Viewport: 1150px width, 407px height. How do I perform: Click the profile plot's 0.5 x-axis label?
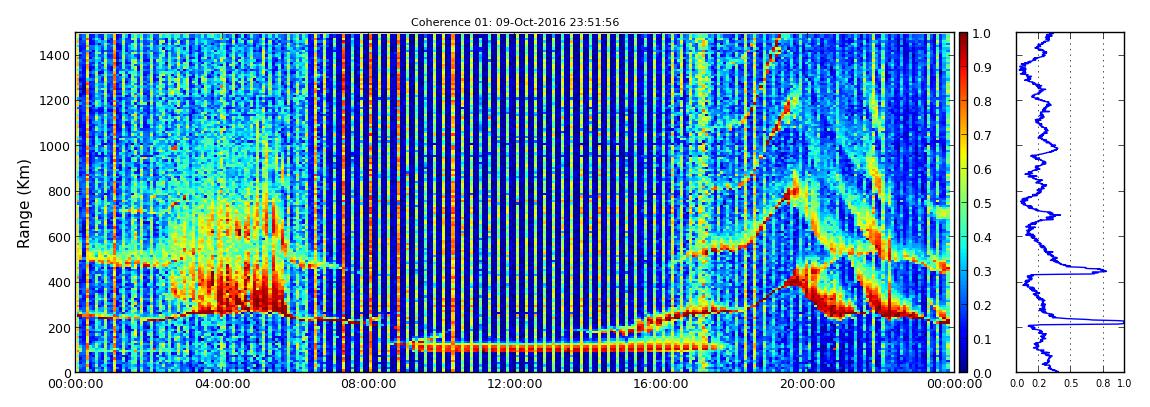click(1070, 384)
